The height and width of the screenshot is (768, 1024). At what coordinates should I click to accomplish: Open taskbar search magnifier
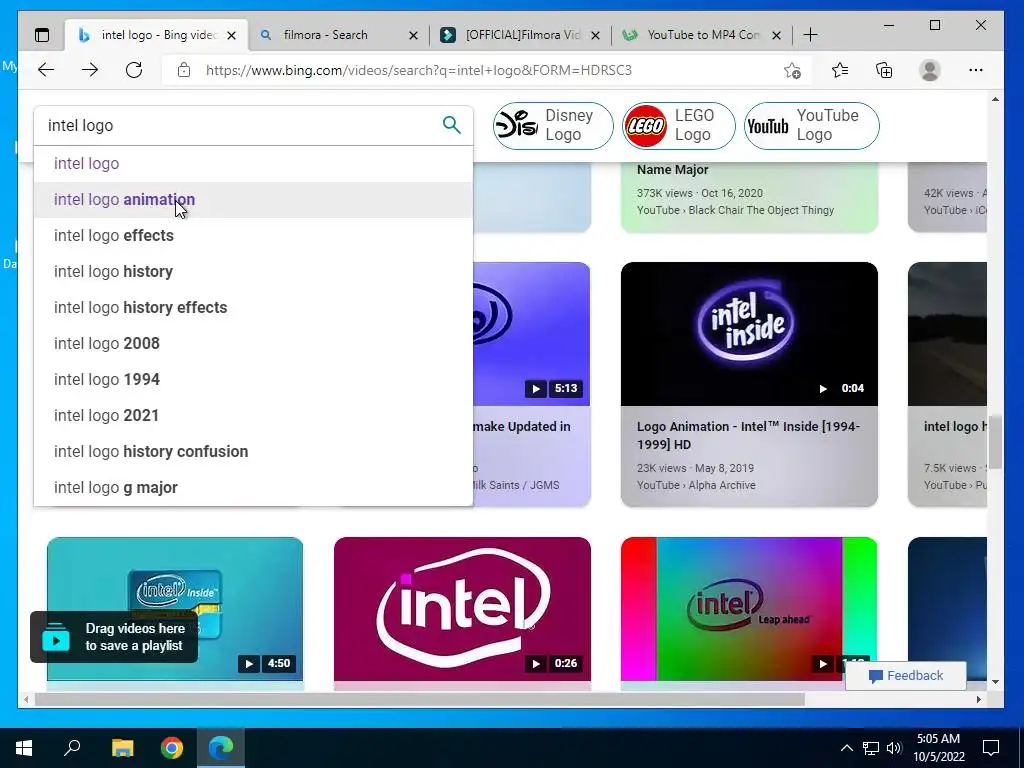[72, 748]
